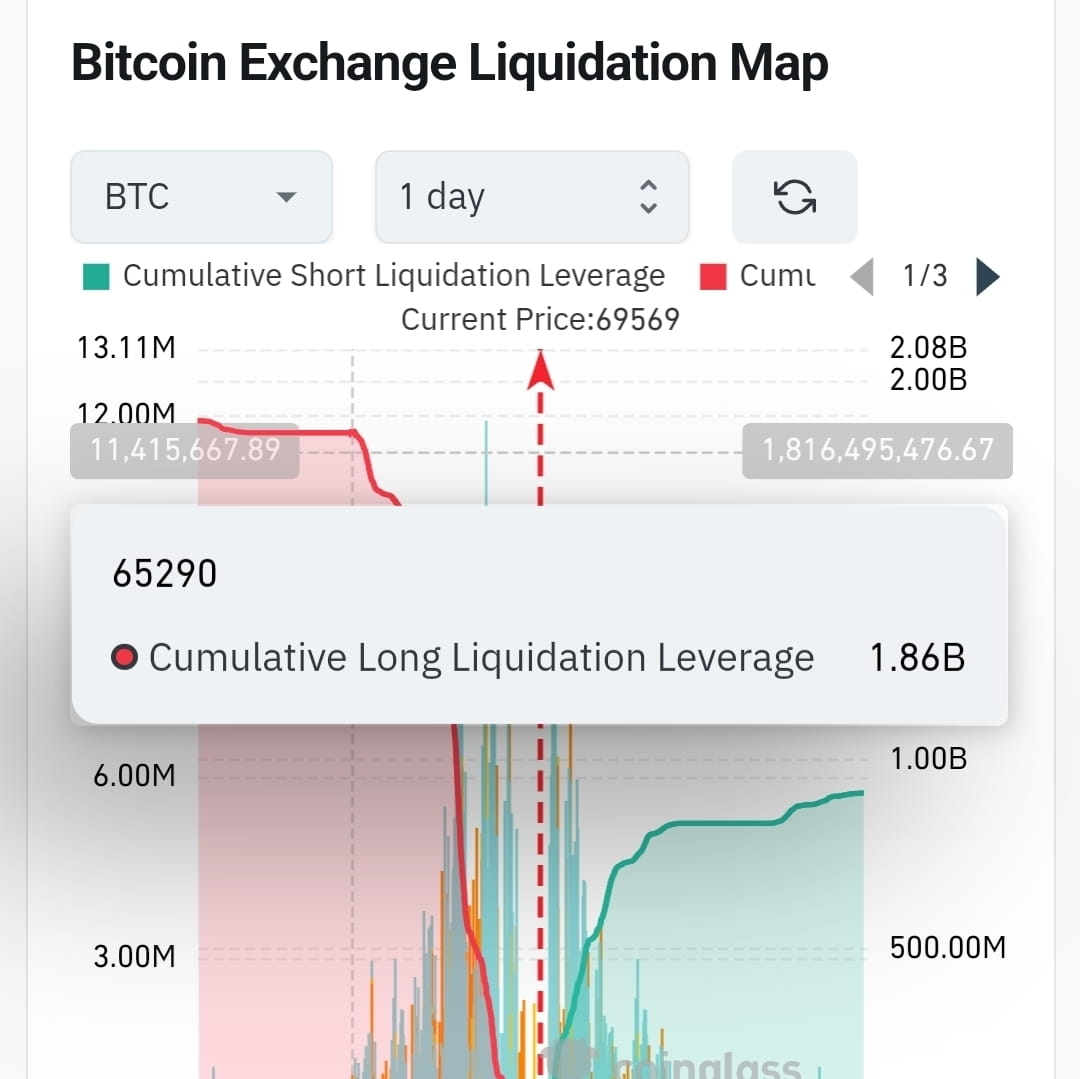
Task: Click the red Cumulative legend square
Action: click(714, 276)
